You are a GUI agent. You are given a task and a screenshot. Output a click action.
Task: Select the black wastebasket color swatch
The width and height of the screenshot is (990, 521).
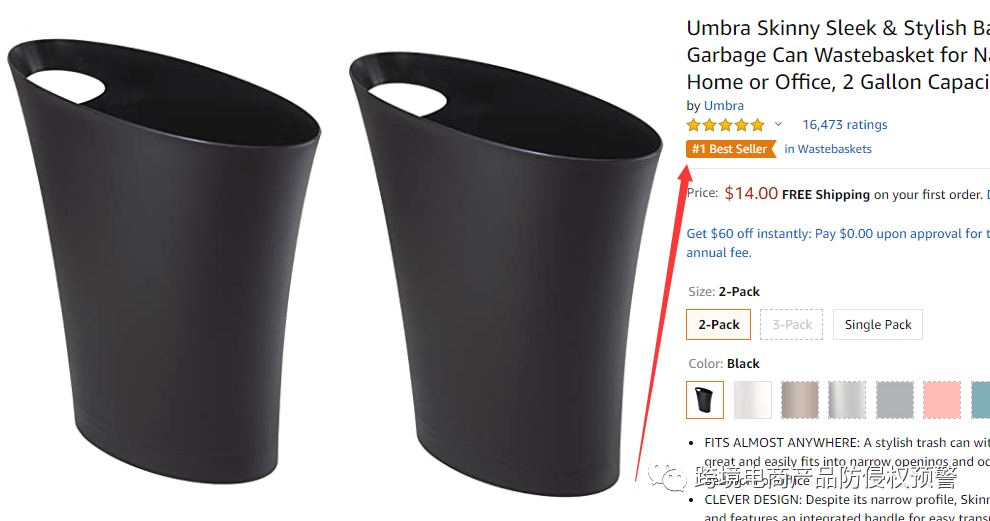tap(705, 400)
